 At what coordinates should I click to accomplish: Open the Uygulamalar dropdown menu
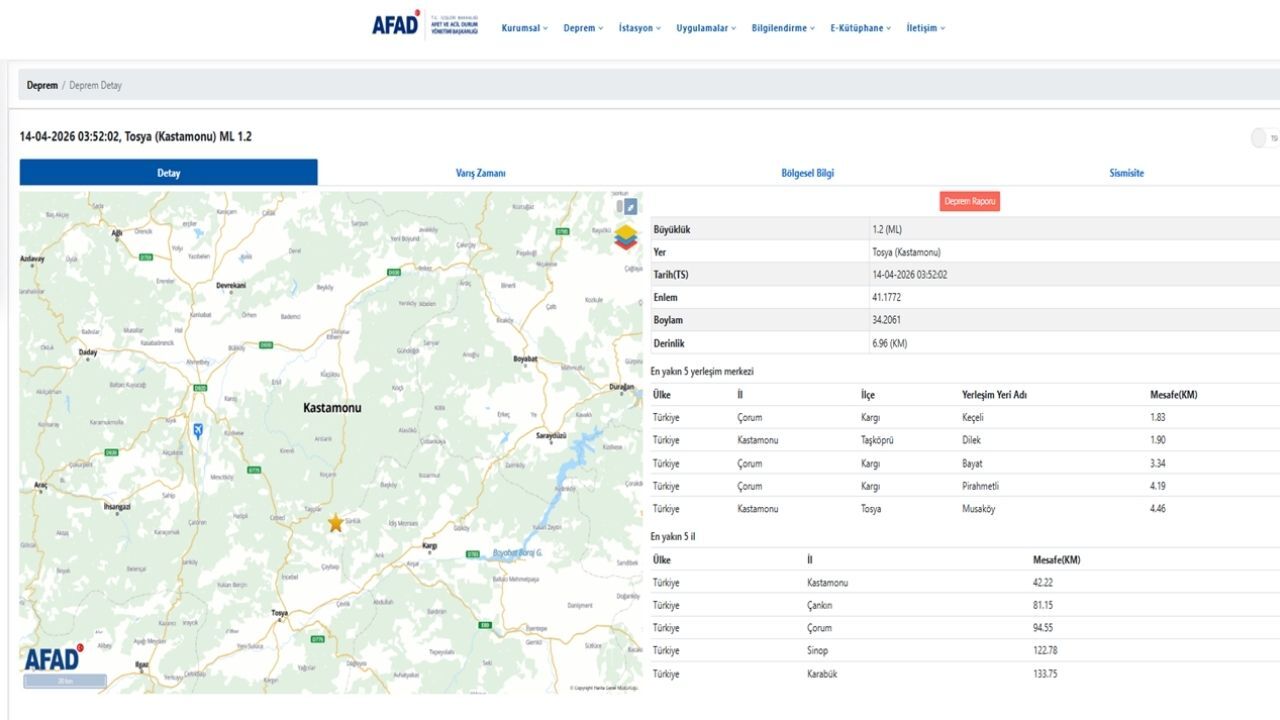(706, 28)
